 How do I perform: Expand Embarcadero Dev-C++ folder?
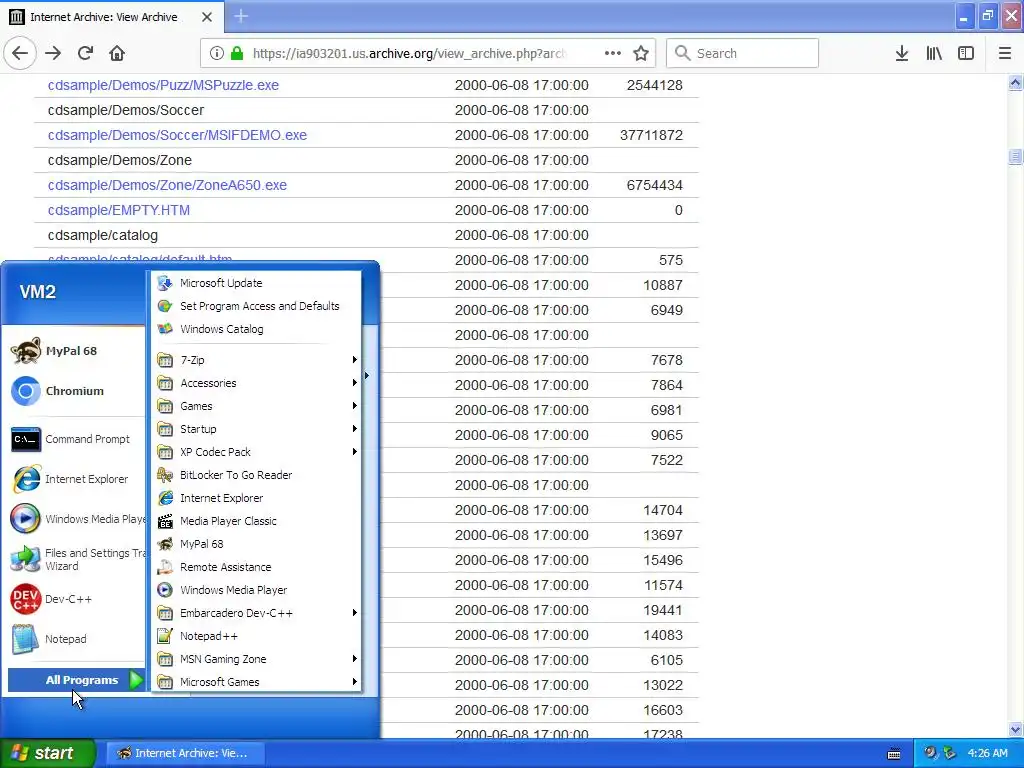click(x=256, y=613)
